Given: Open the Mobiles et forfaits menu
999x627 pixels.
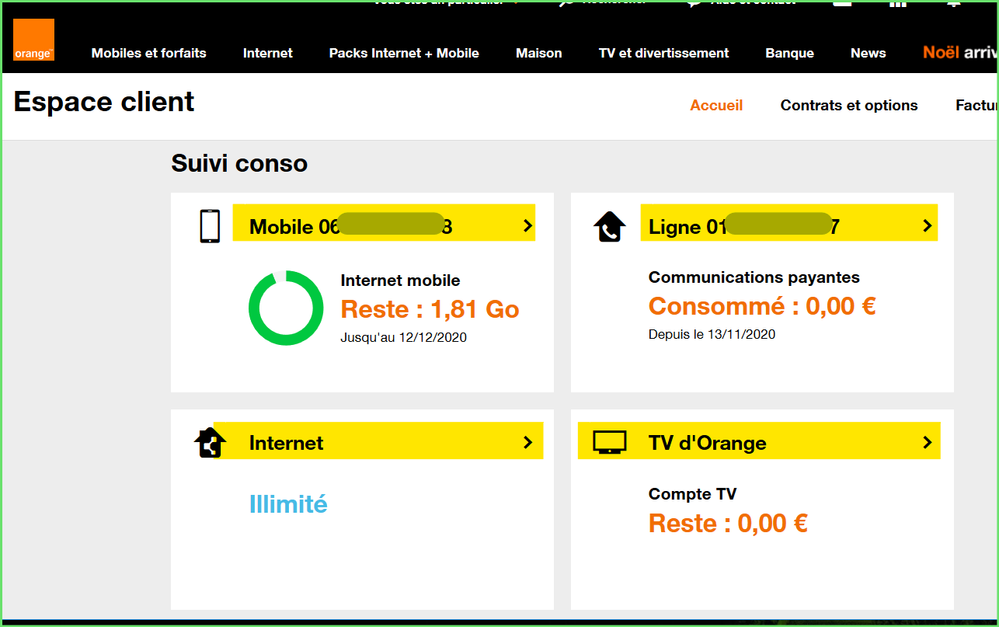Looking at the screenshot, I should pyautogui.click(x=149, y=53).
